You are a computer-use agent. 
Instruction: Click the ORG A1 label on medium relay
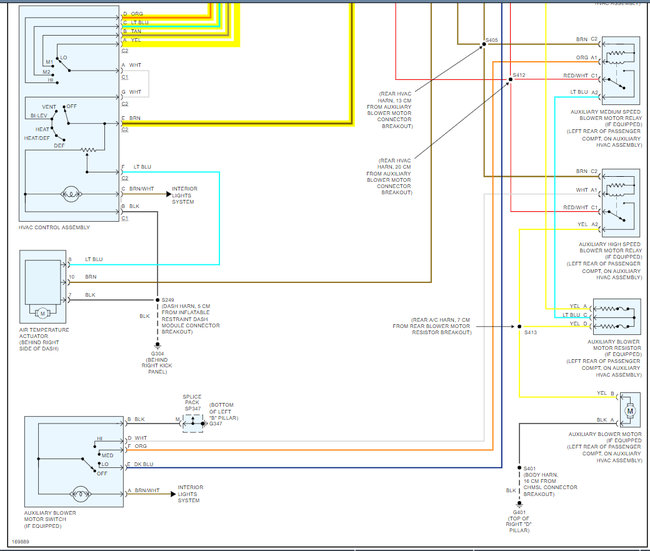pos(587,58)
